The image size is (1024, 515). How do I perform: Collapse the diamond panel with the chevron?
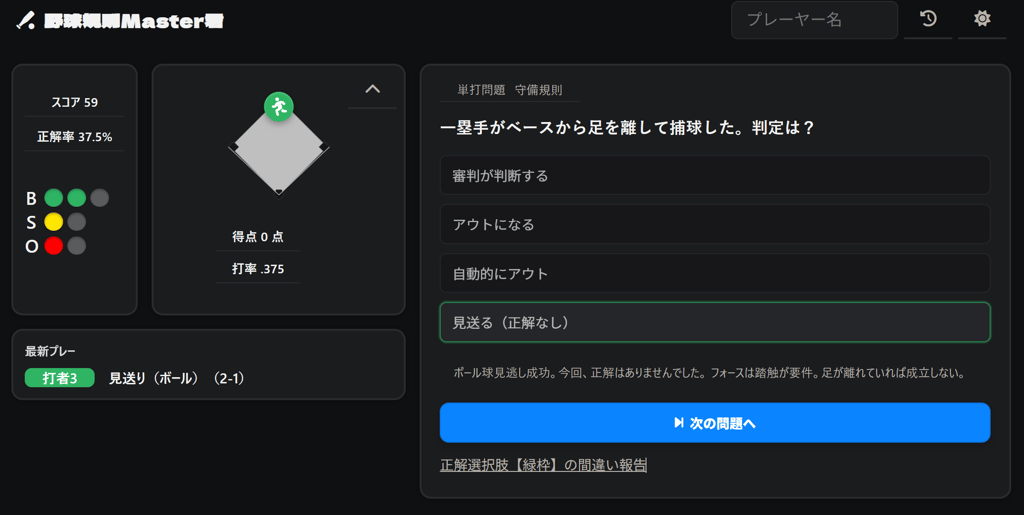pos(373,89)
